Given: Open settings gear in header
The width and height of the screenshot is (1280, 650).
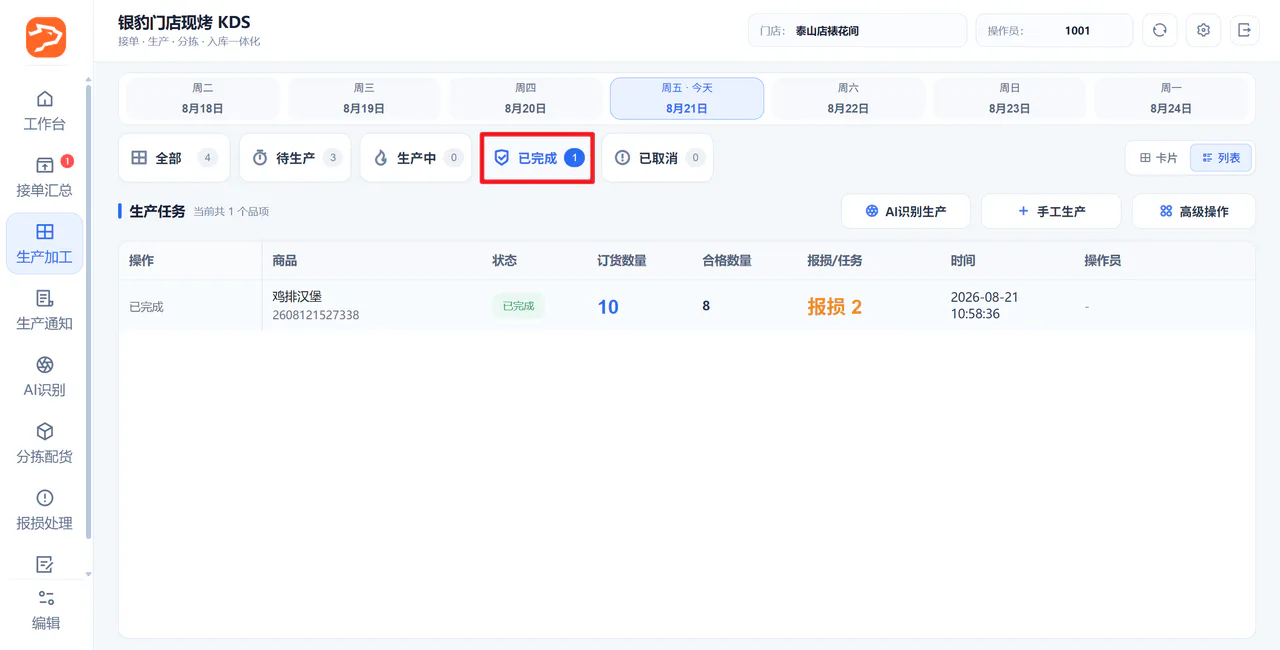Looking at the screenshot, I should 1203,30.
